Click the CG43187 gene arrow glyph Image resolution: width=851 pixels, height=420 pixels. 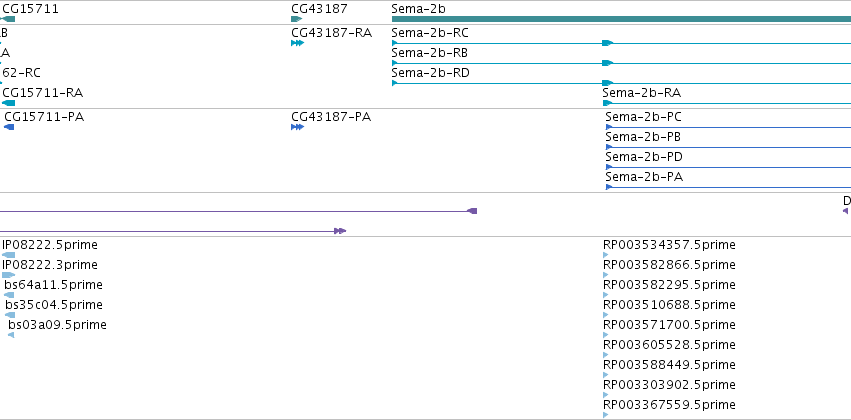point(296,19)
